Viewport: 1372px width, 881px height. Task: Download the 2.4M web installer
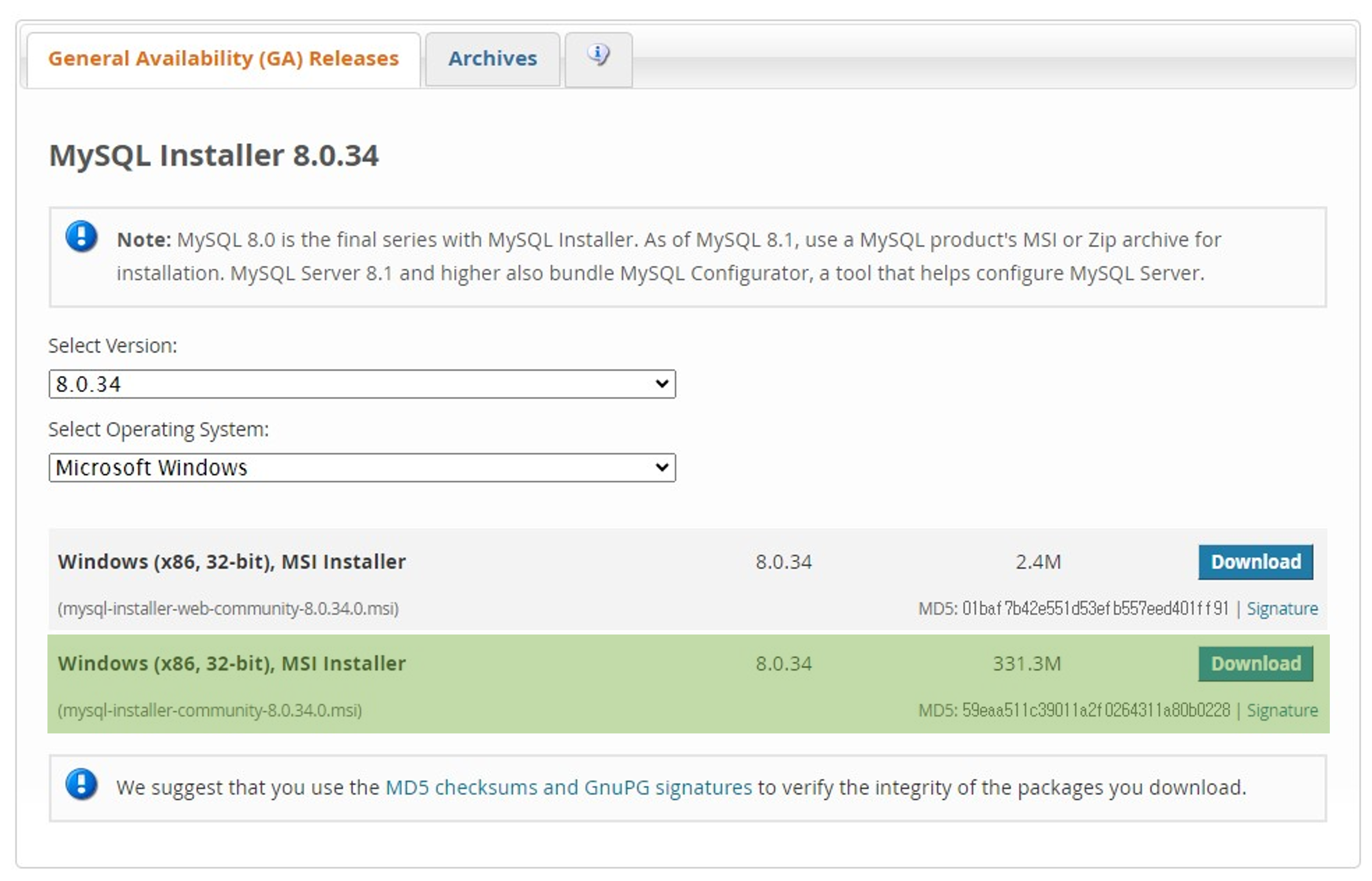pyautogui.click(x=1255, y=562)
